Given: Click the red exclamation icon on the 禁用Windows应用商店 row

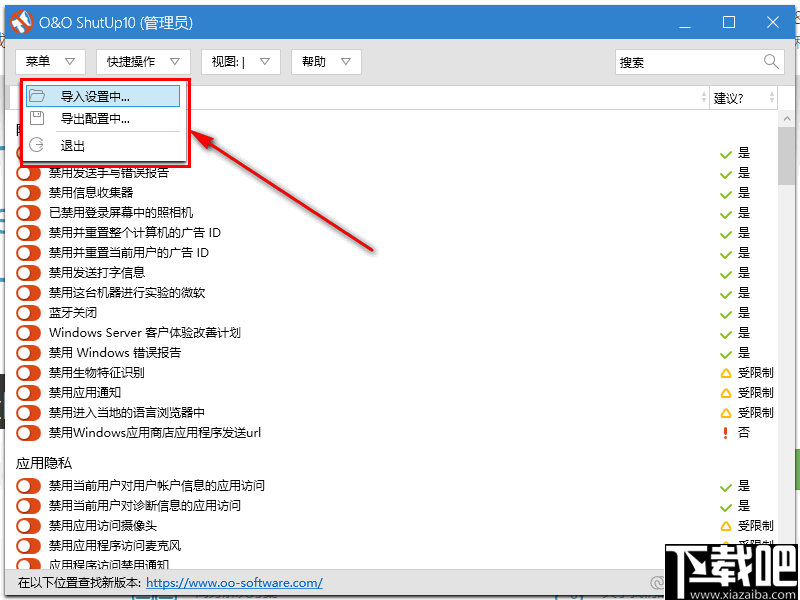Looking at the screenshot, I should (x=726, y=432).
